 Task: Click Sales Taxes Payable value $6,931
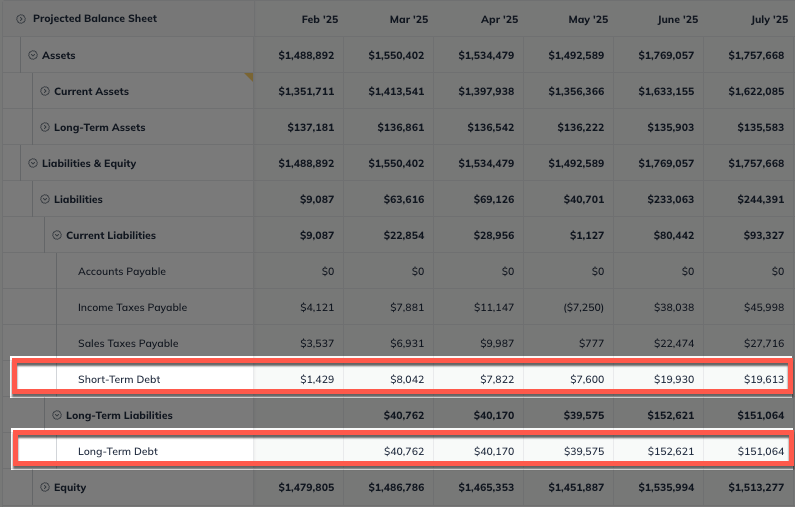click(407, 343)
